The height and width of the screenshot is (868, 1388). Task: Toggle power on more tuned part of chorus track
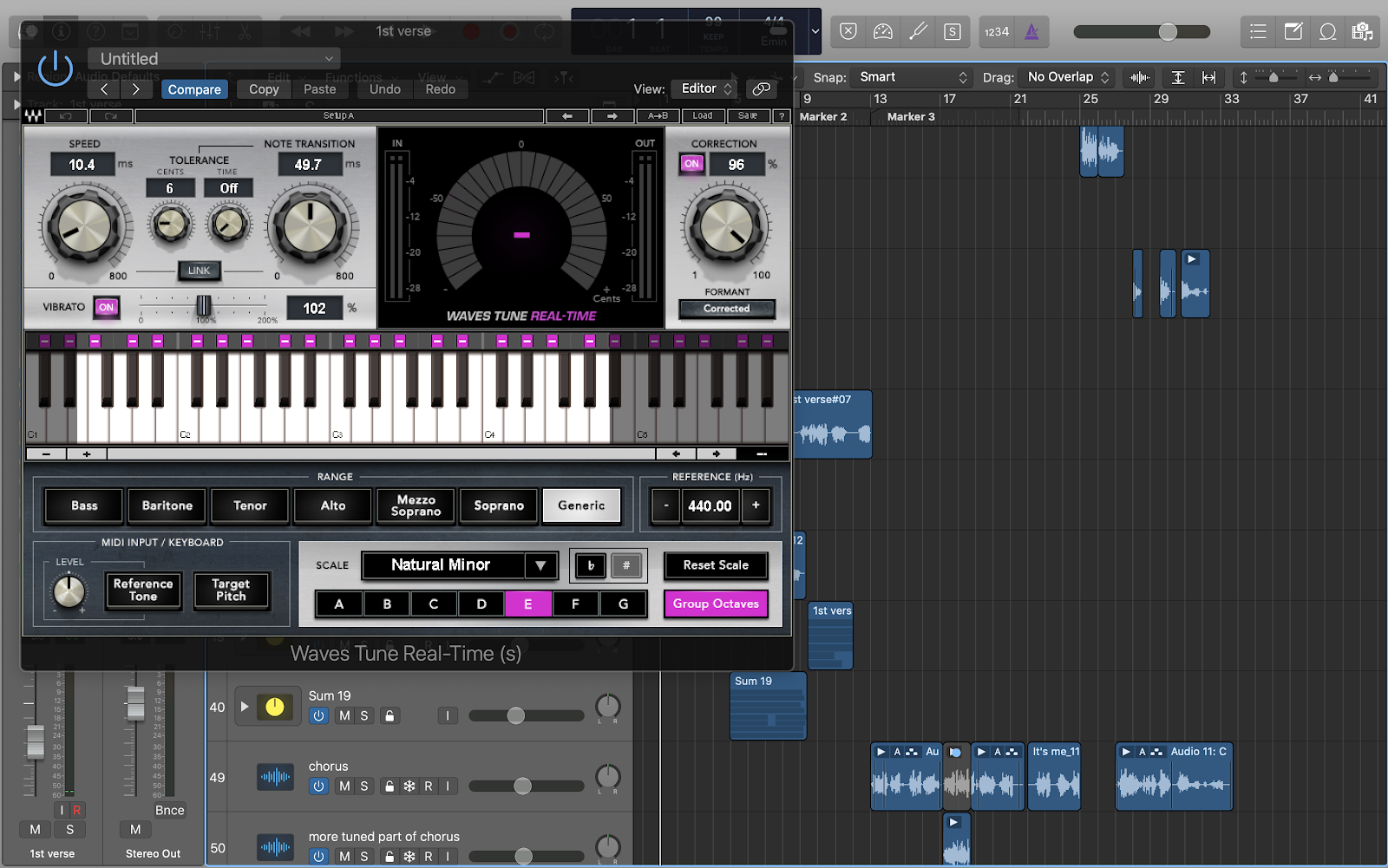318,856
